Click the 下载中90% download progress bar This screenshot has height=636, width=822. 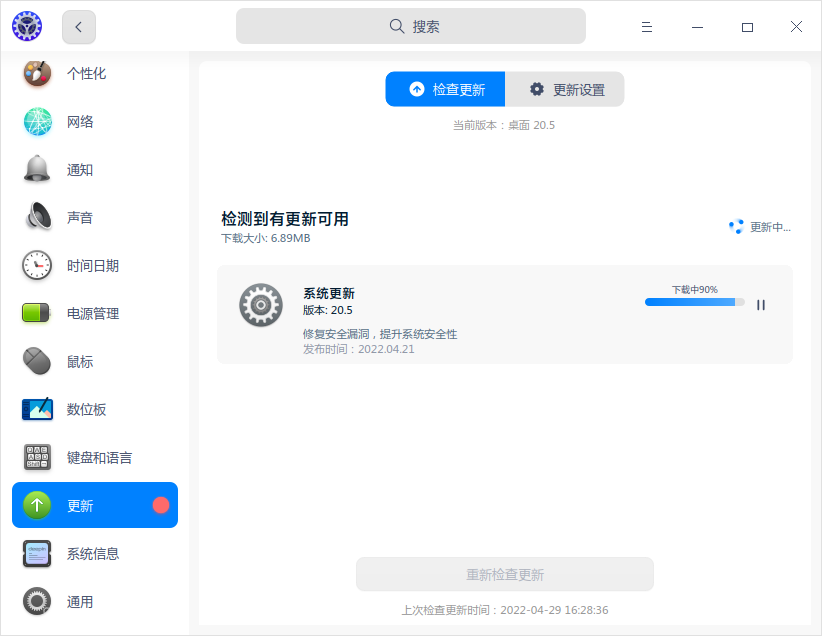[694, 302]
